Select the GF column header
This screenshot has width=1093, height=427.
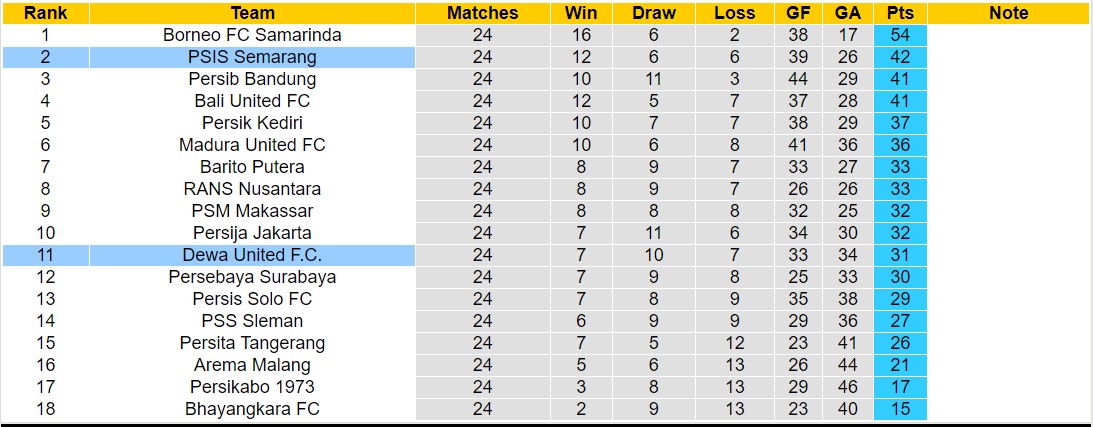[x=799, y=13]
